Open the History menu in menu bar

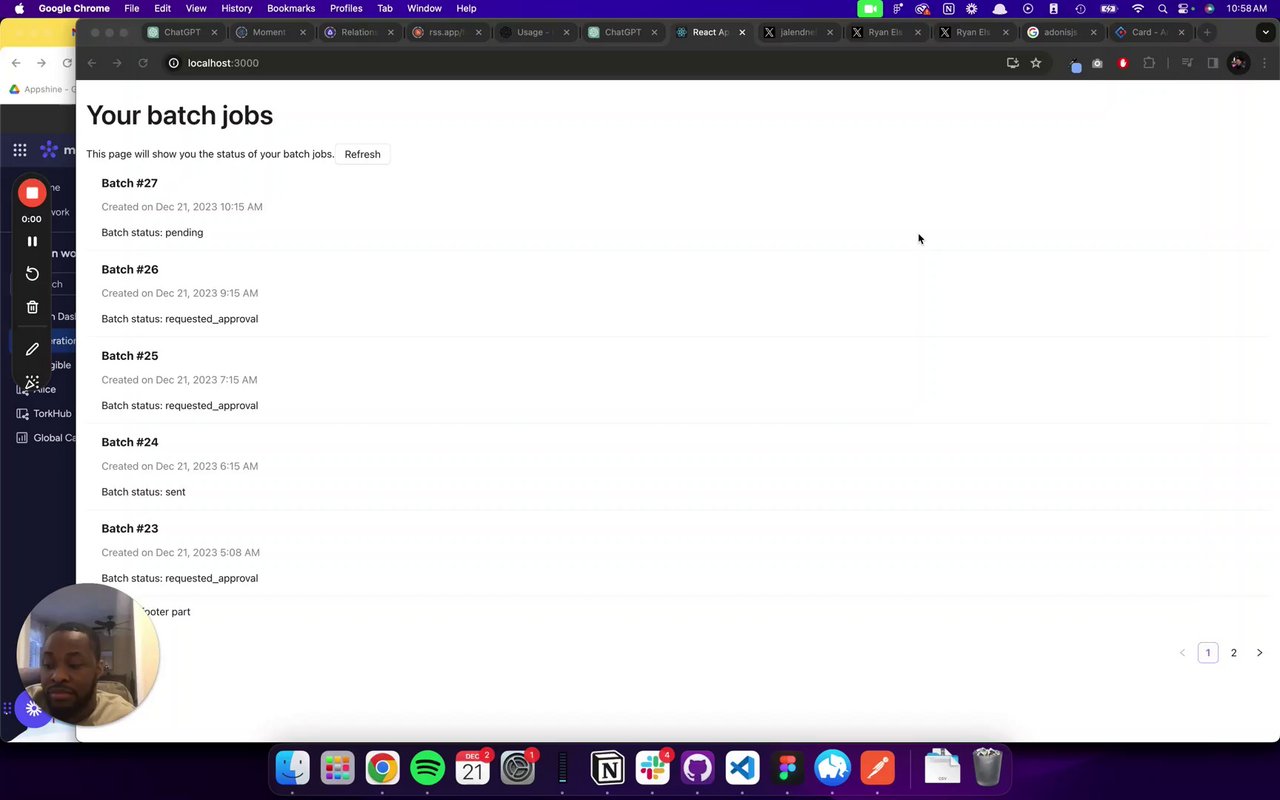coord(237,8)
